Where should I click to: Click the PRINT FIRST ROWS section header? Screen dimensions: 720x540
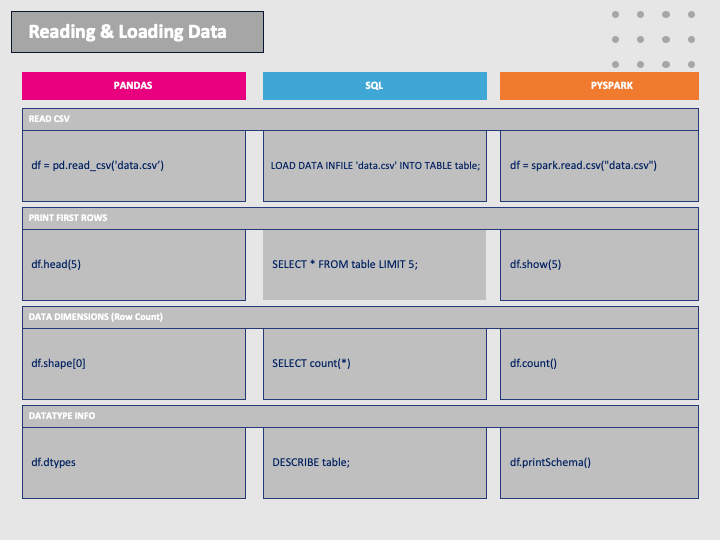(360, 219)
